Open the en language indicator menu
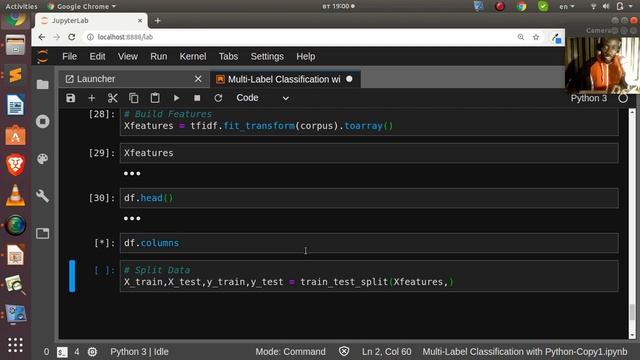The image size is (640, 360). click(567, 6)
